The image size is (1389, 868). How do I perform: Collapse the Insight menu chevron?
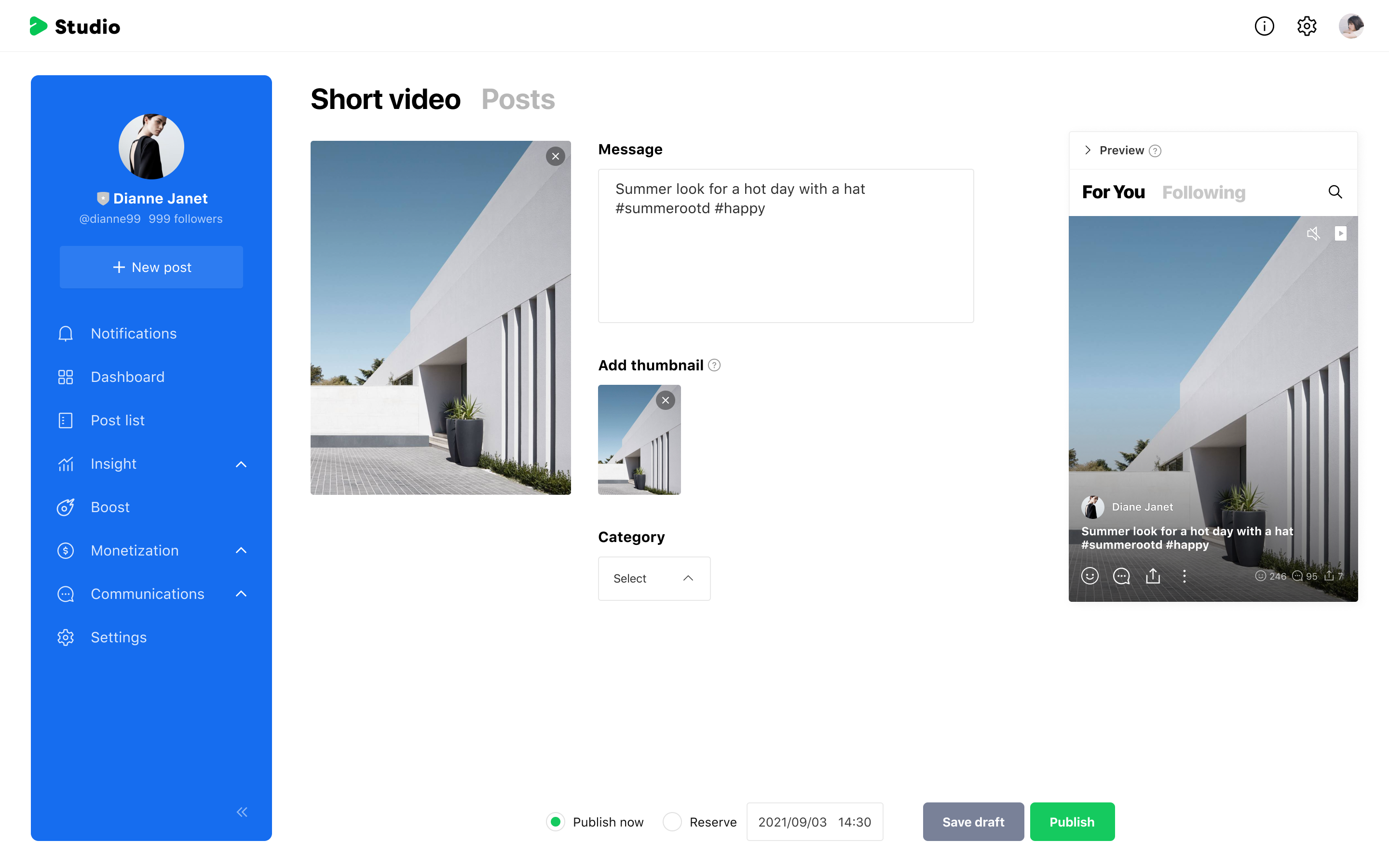(241, 464)
